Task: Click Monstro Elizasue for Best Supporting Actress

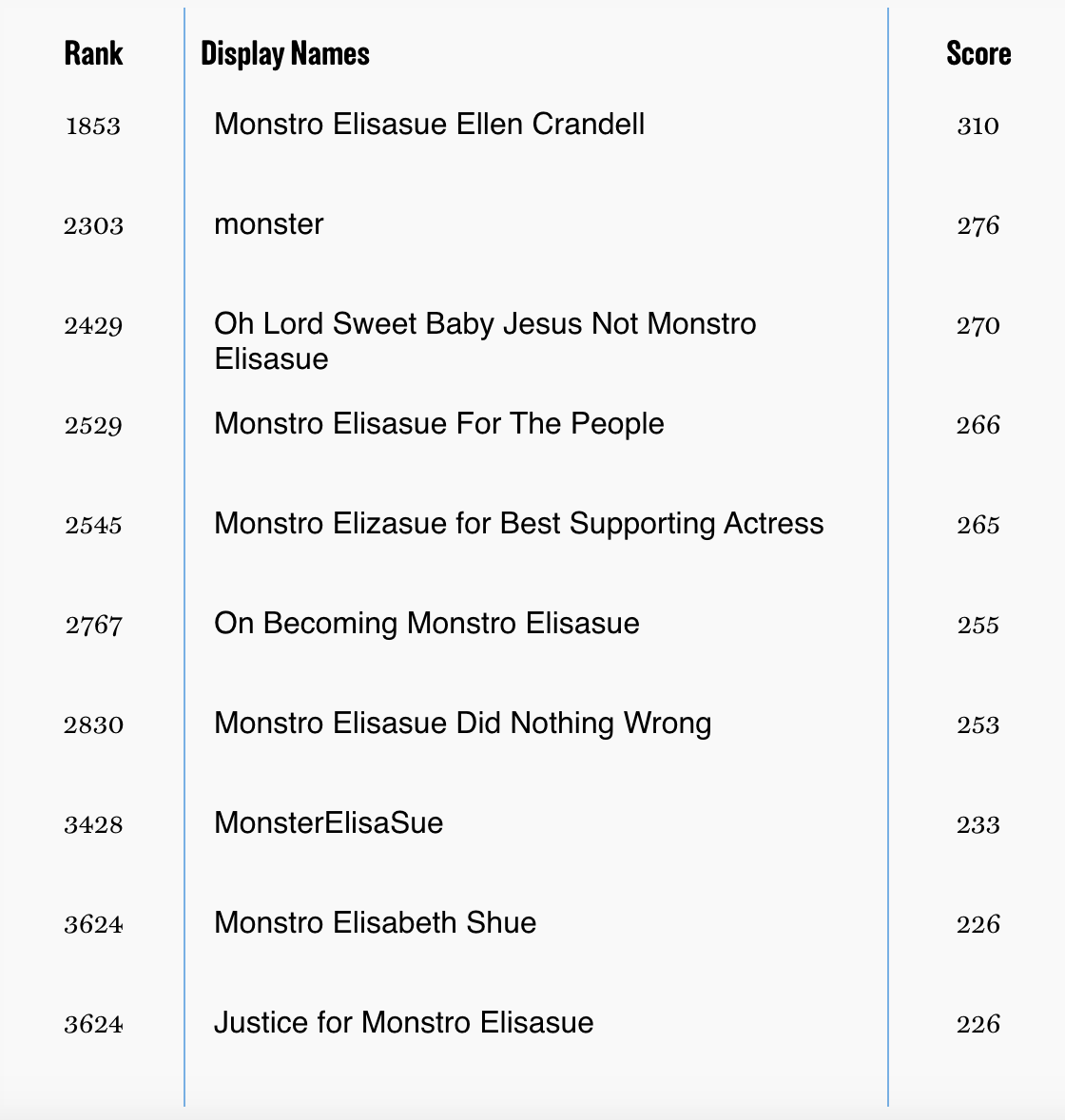Action: pyautogui.click(x=519, y=524)
